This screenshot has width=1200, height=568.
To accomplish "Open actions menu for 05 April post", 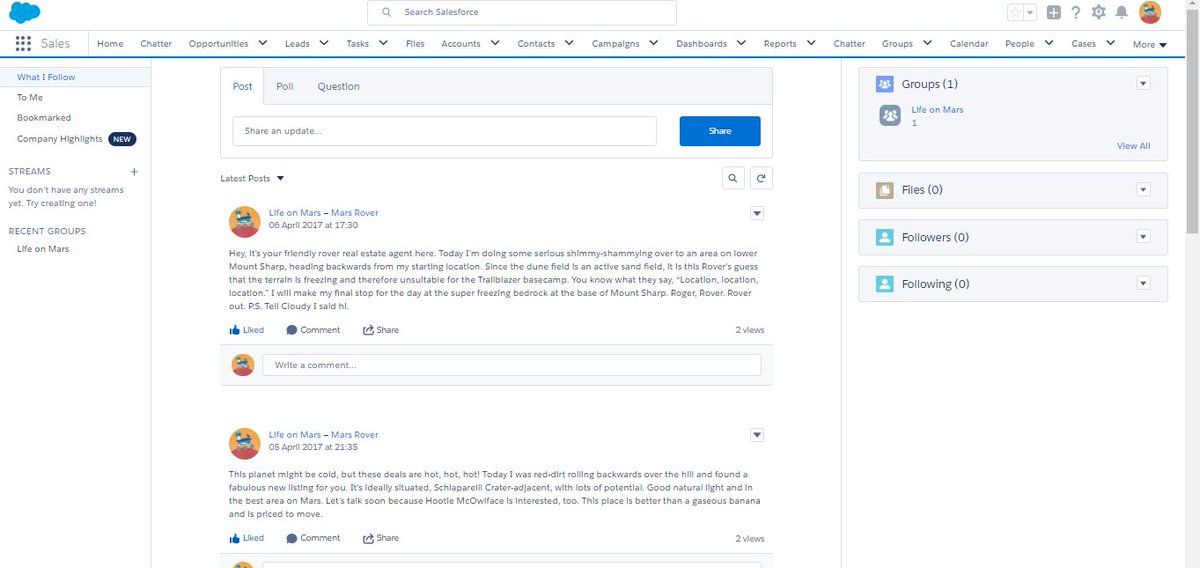I will click(757, 435).
